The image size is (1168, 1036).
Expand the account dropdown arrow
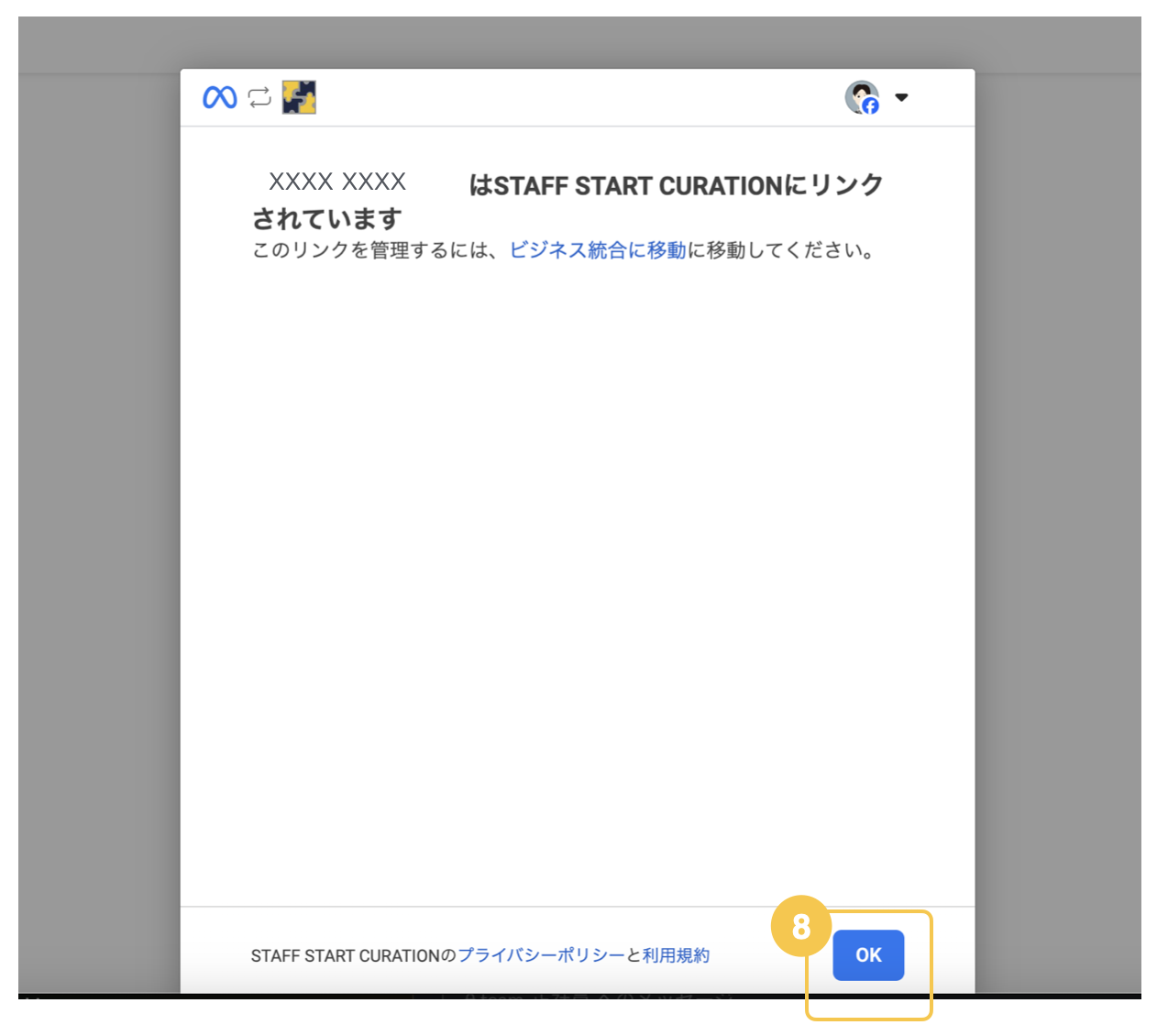901,97
